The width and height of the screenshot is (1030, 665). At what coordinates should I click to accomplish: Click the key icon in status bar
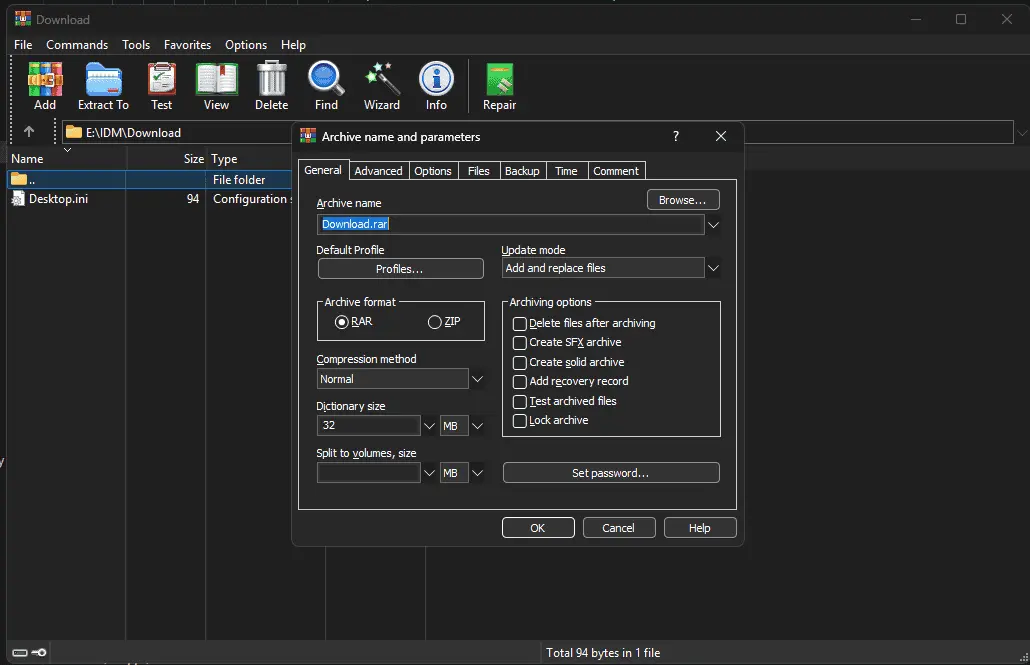tap(39, 653)
